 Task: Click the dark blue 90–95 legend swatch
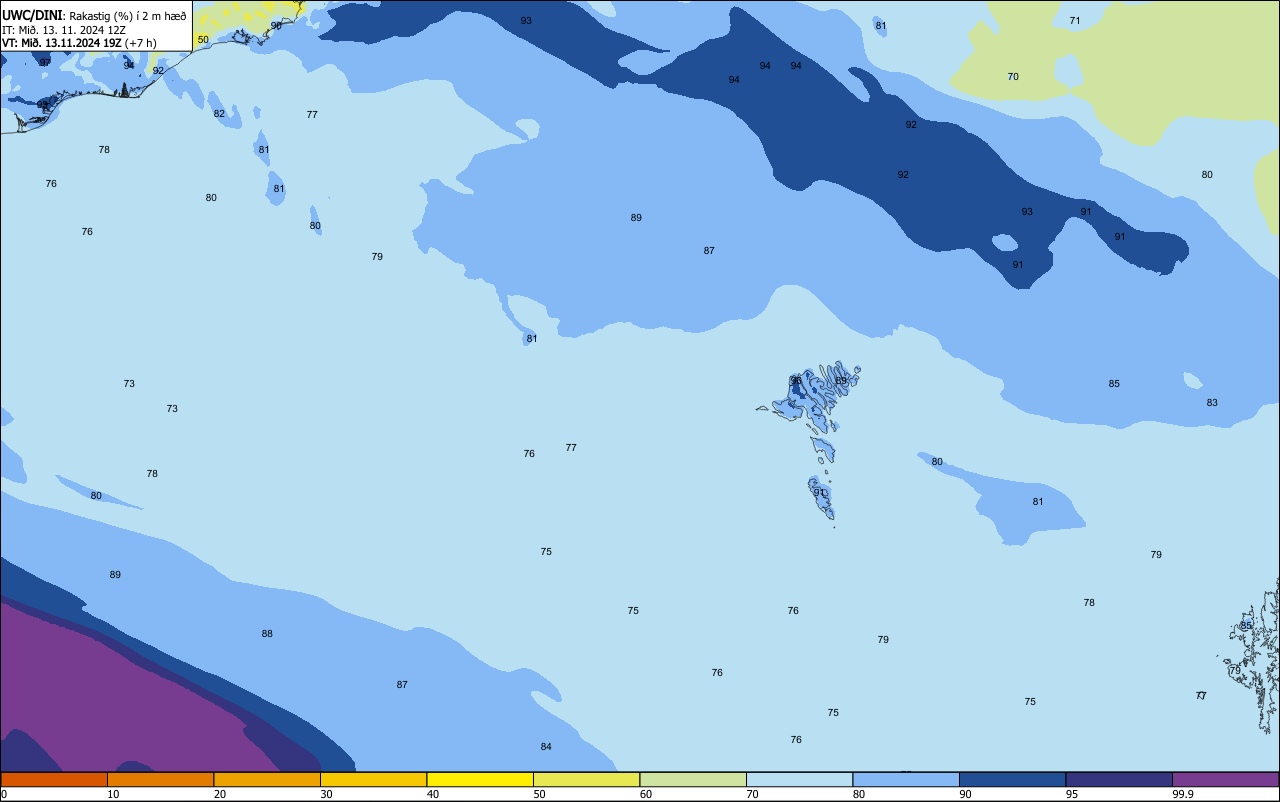pos(1012,779)
